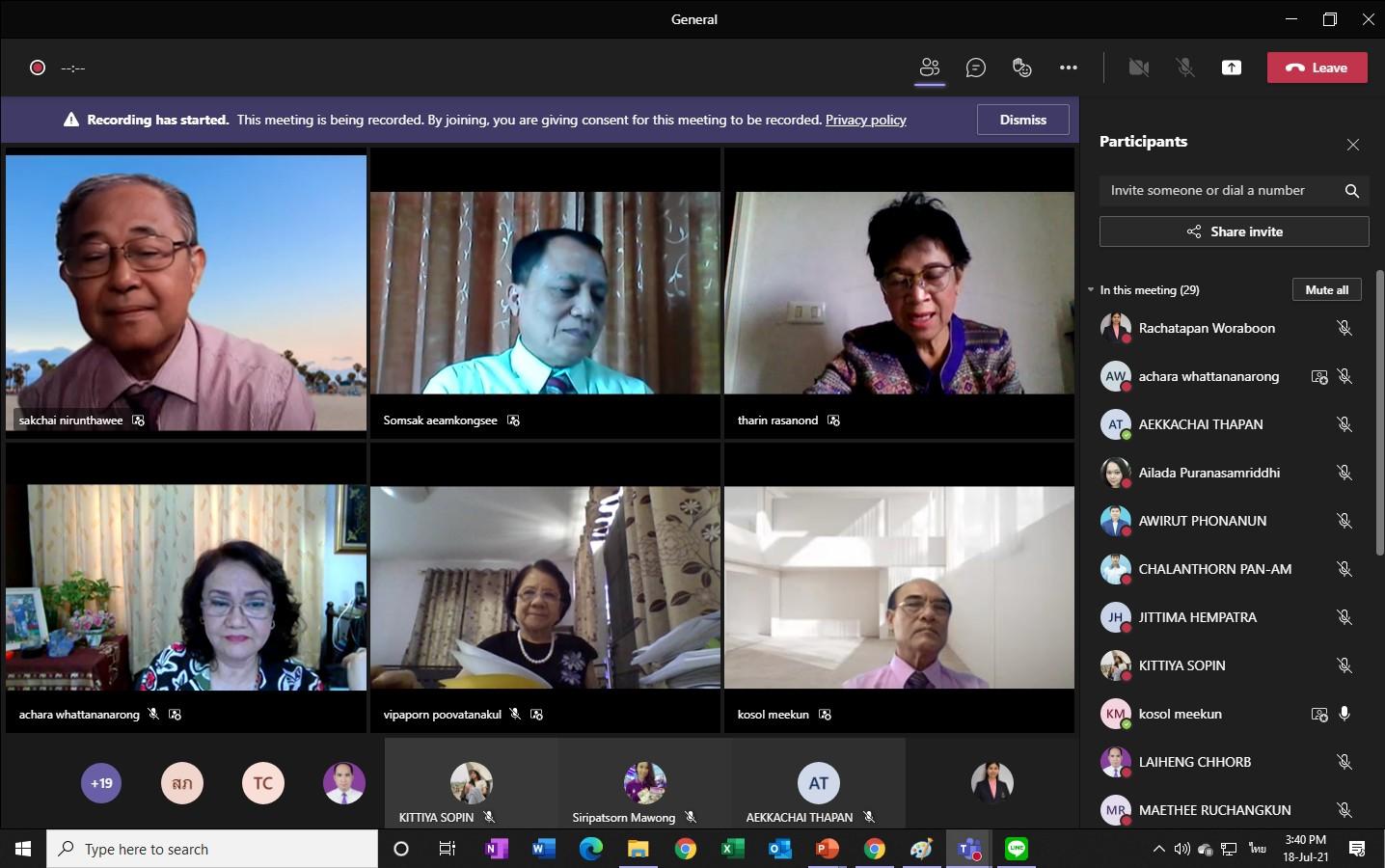
Task: Open More actions ellipsis menu
Action: tap(1069, 68)
